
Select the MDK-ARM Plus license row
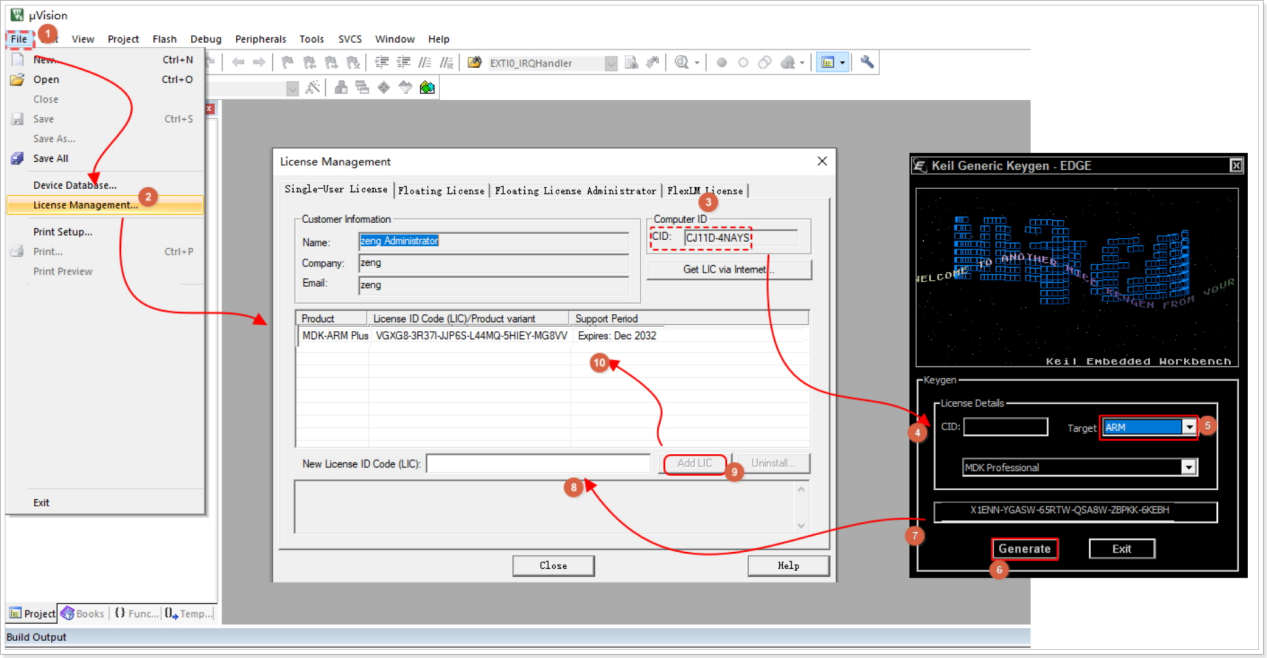click(x=552, y=336)
